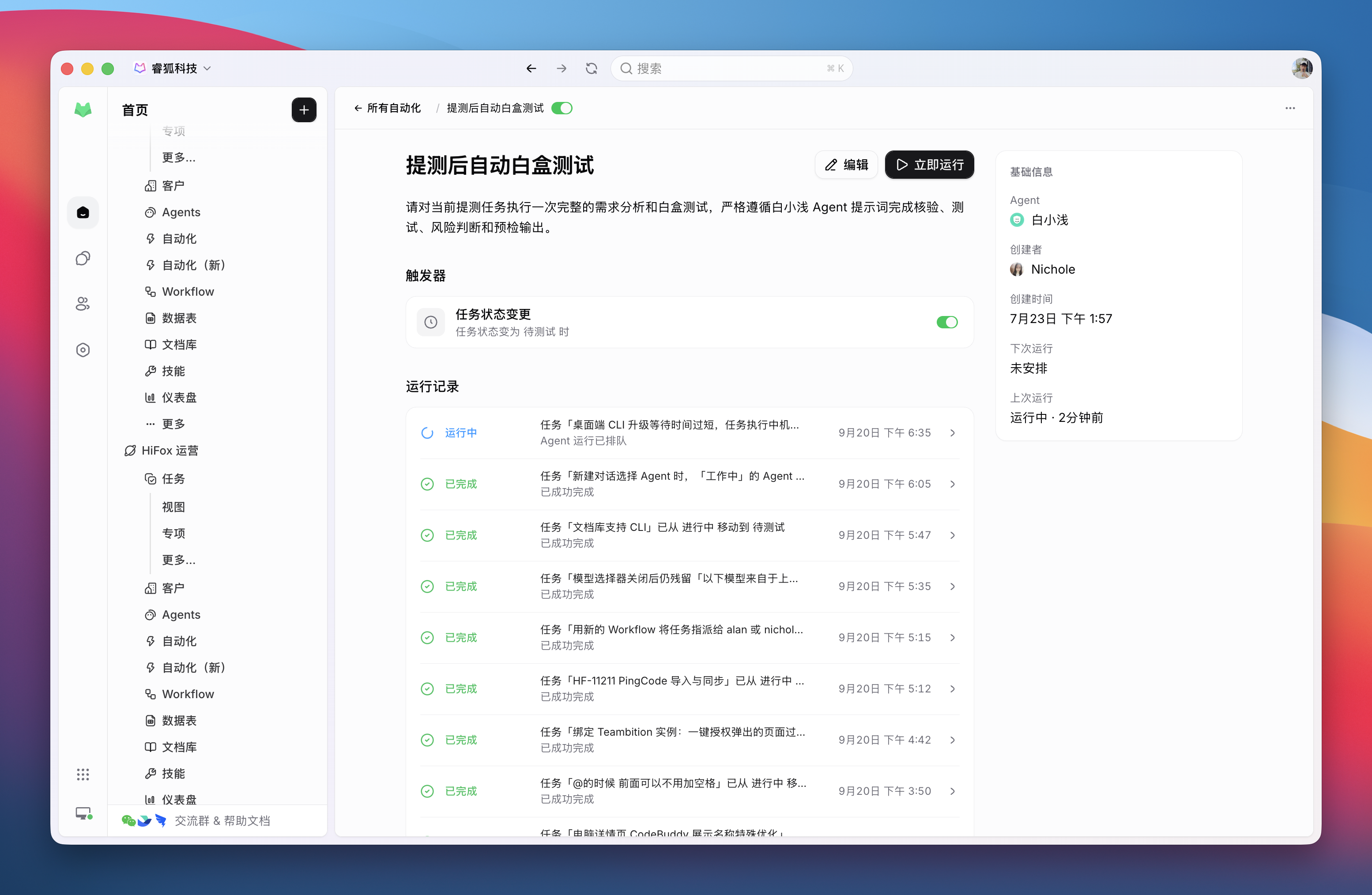Open the apps grid icon in rail

83,774
